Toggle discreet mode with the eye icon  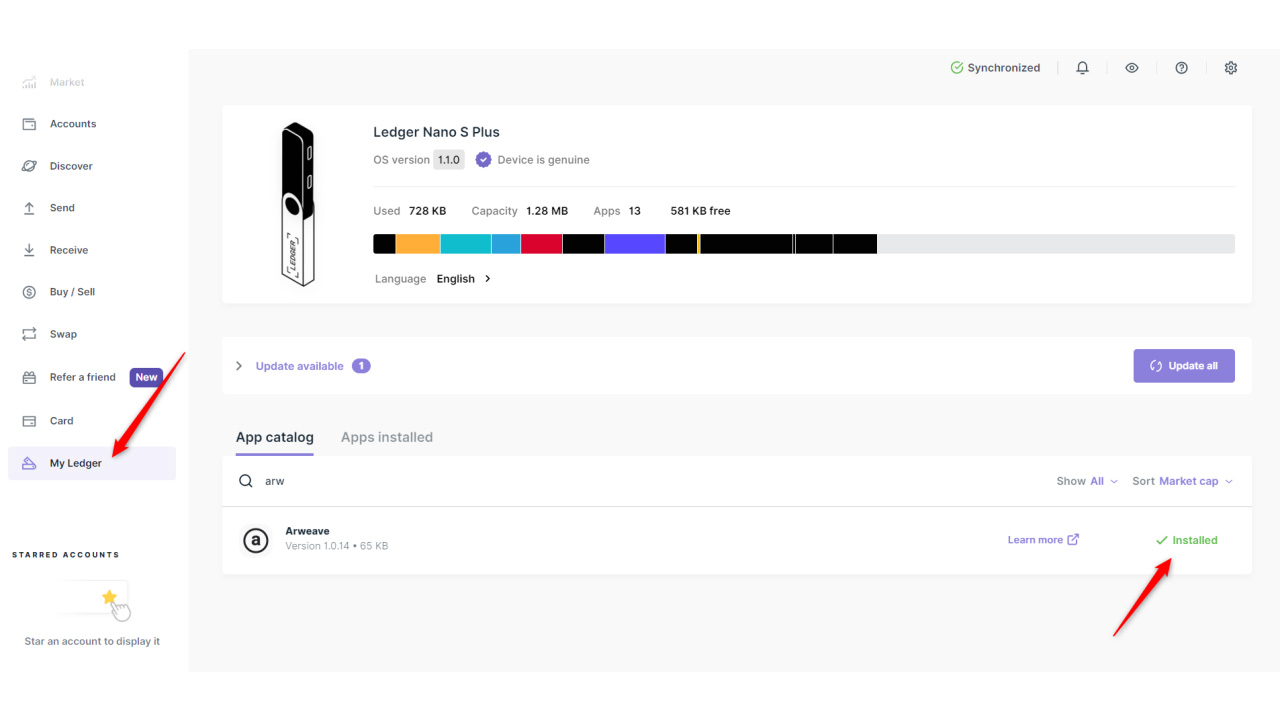point(1132,68)
